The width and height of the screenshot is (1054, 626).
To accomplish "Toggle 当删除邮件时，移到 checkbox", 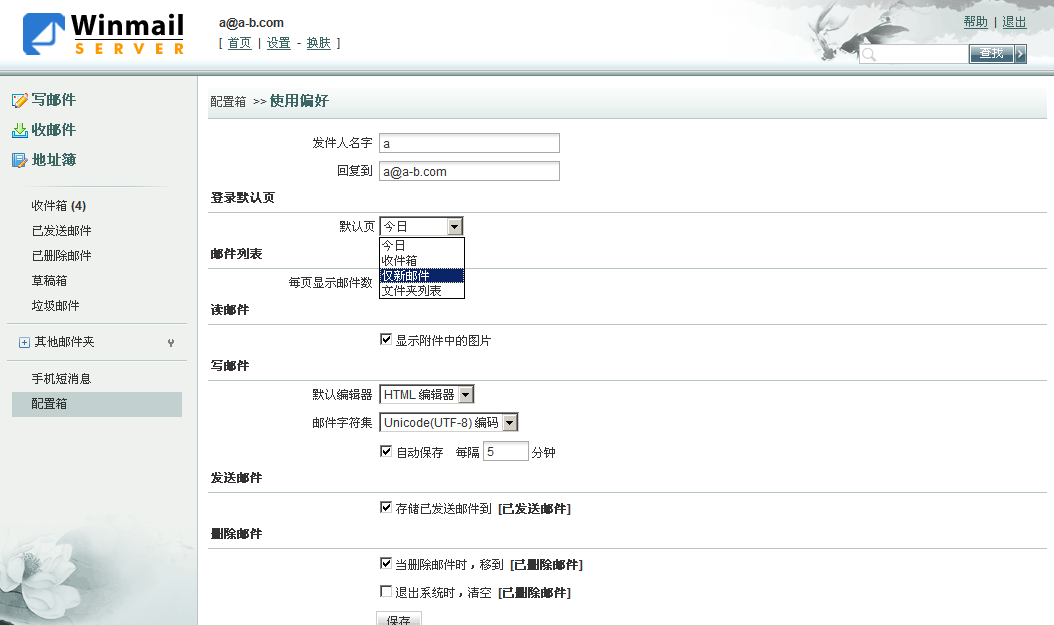I will click(386, 563).
